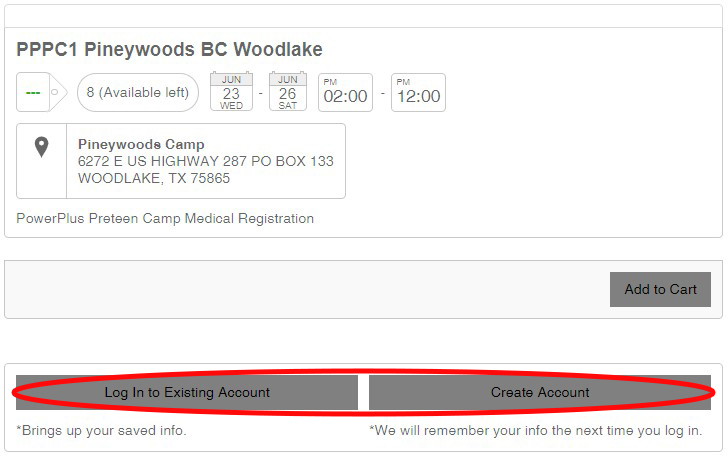The image size is (728, 457).
Task: Click the 02:00 PM start time box
Action: tap(345, 92)
